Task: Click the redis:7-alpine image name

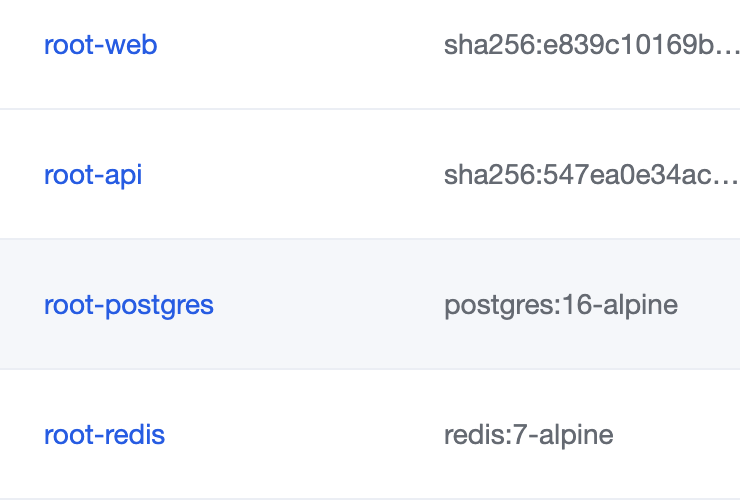Action: (x=528, y=435)
